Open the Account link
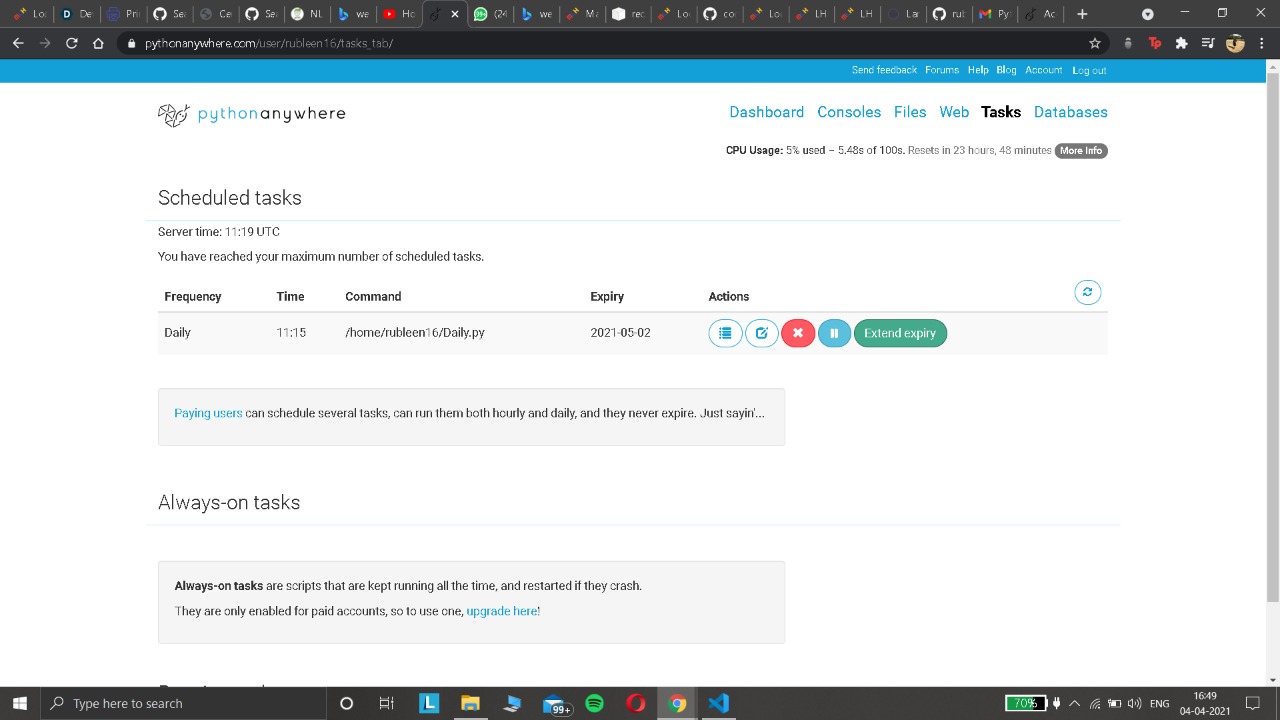Viewport: 1280px width, 720px height. pyautogui.click(x=1043, y=70)
